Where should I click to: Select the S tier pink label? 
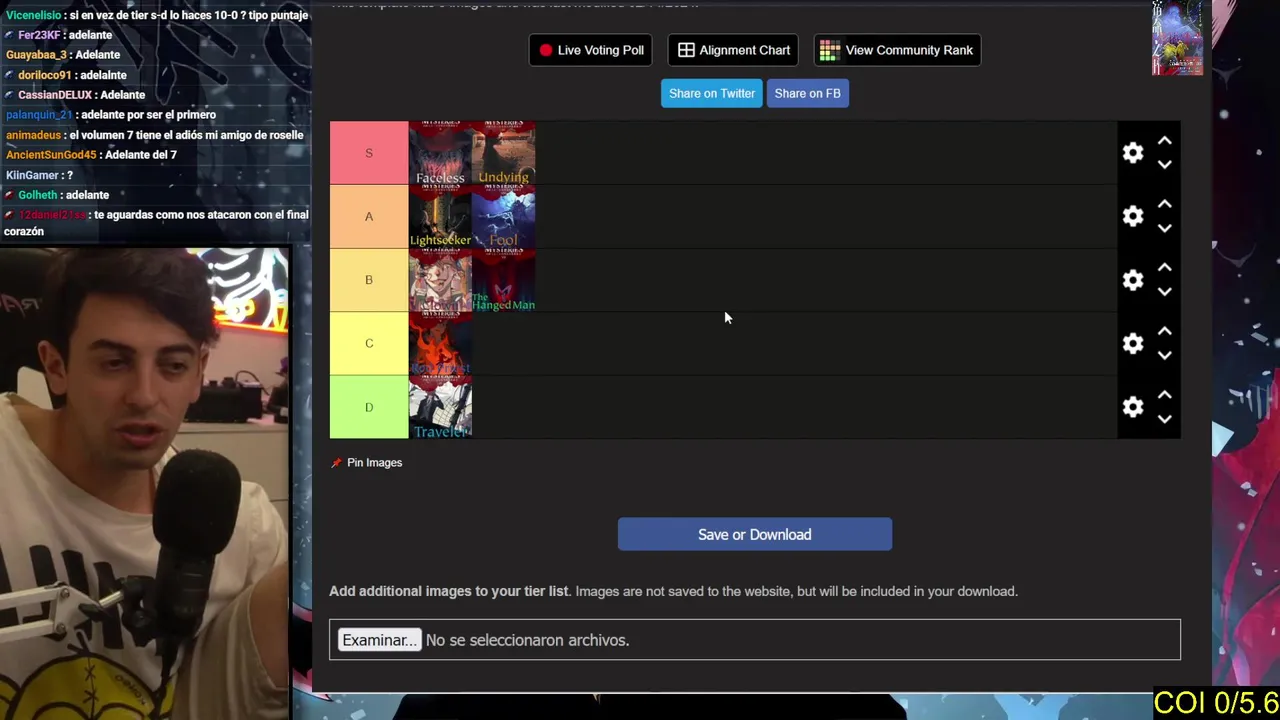[x=369, y=153]
